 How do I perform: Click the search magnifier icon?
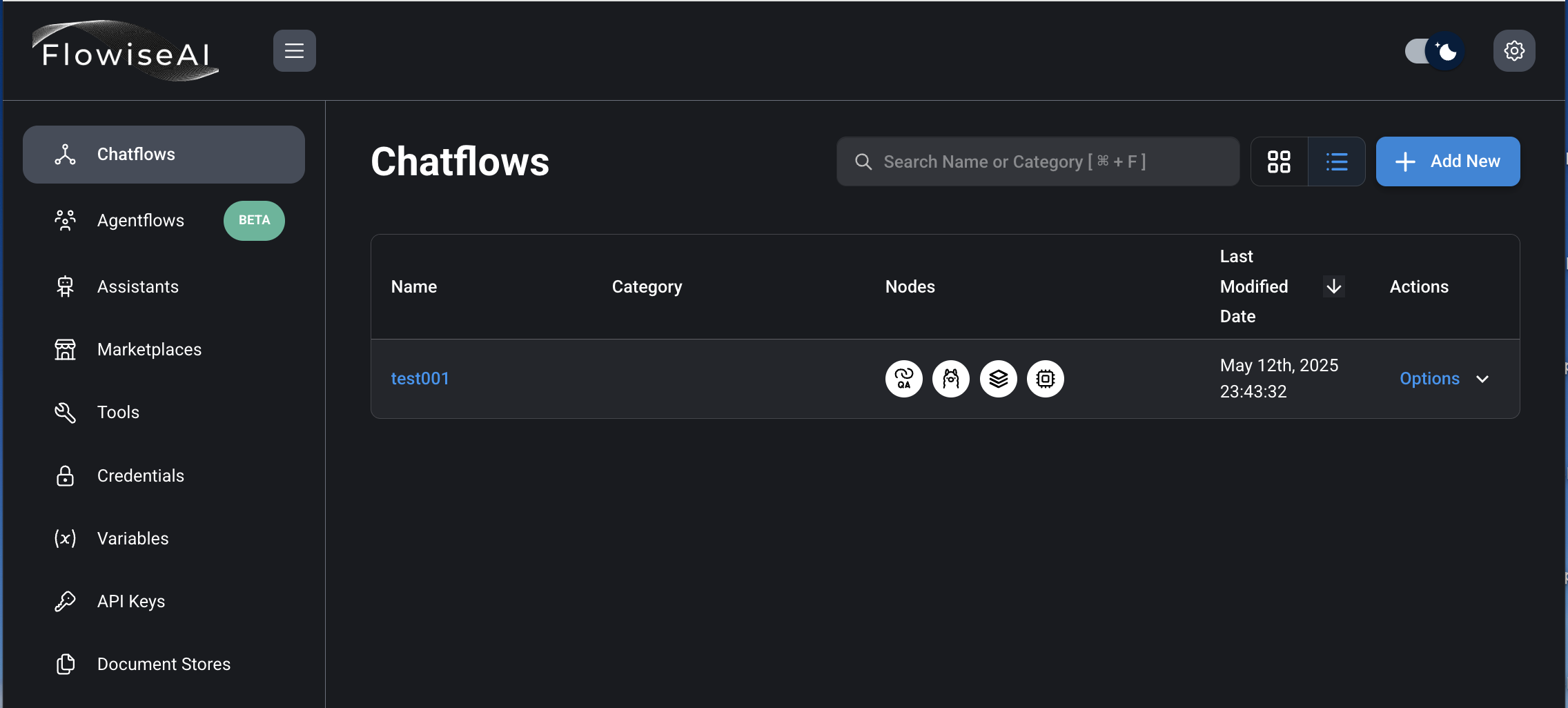click(863, 161)
